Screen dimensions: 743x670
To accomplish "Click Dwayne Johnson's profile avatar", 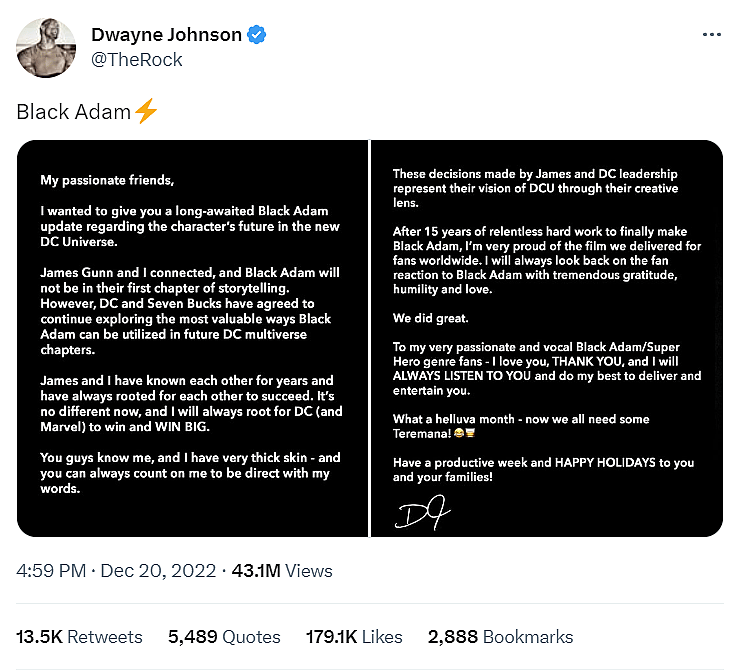I will pyautogui.click(x=47, y=46).
